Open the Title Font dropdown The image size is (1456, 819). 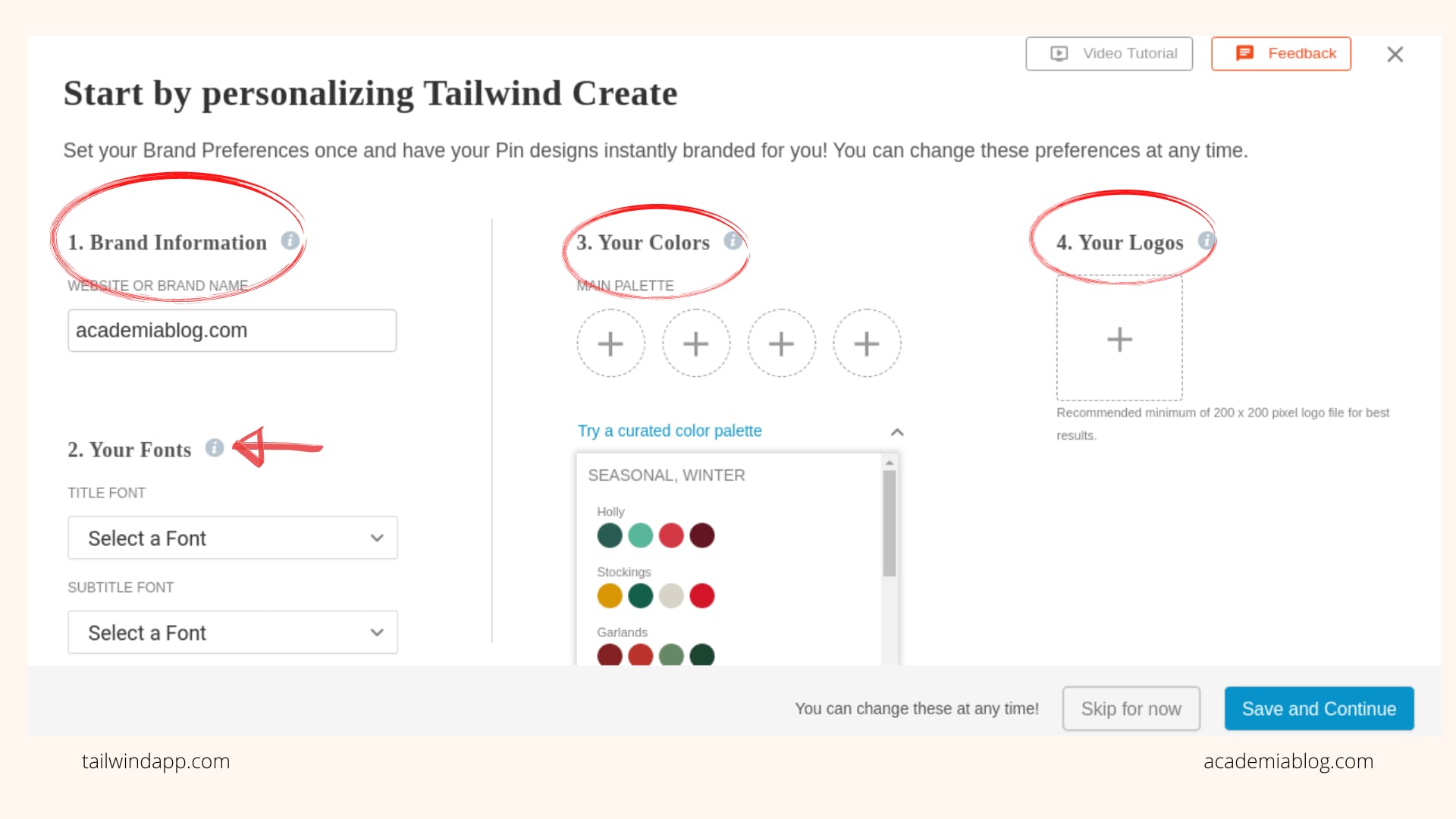233,538
